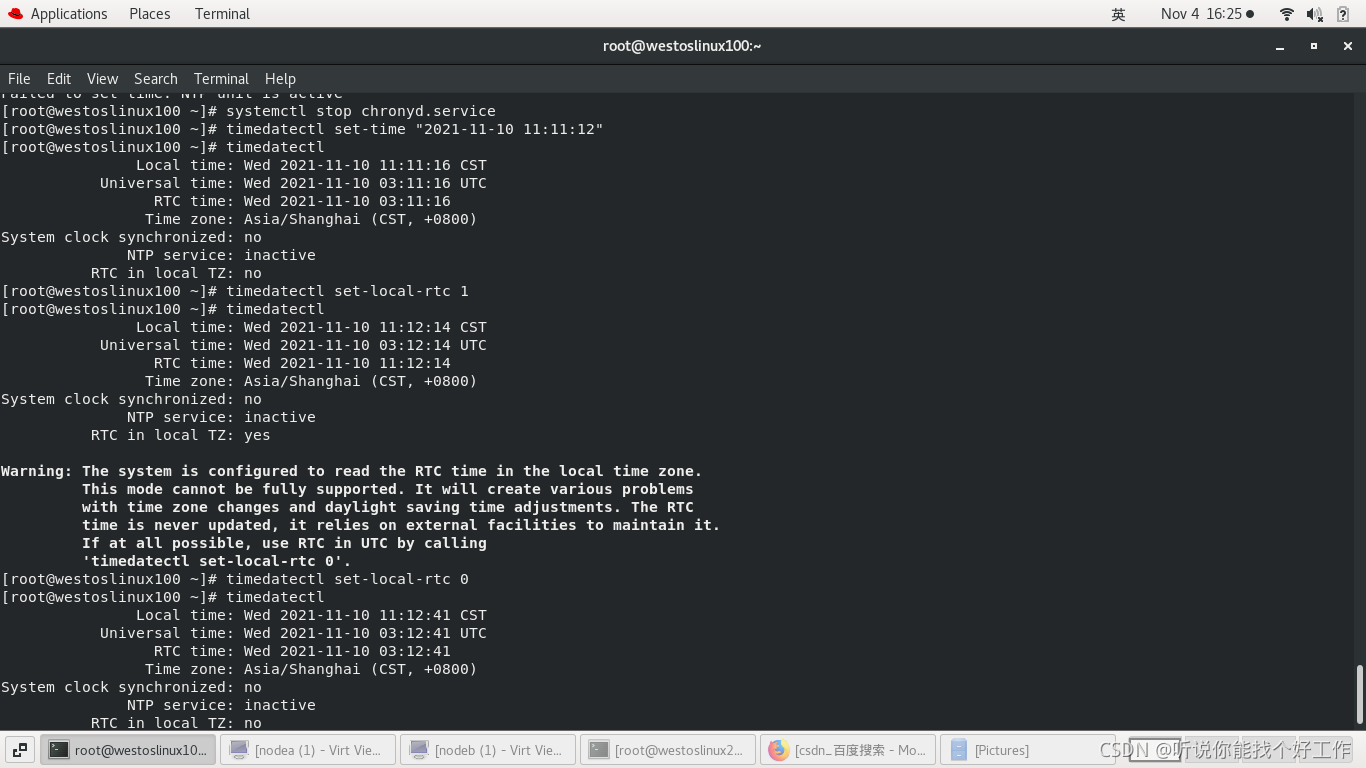Open the Terminal menu in top panel
This screenshot has width=1366, height=768.
point(222,14)
